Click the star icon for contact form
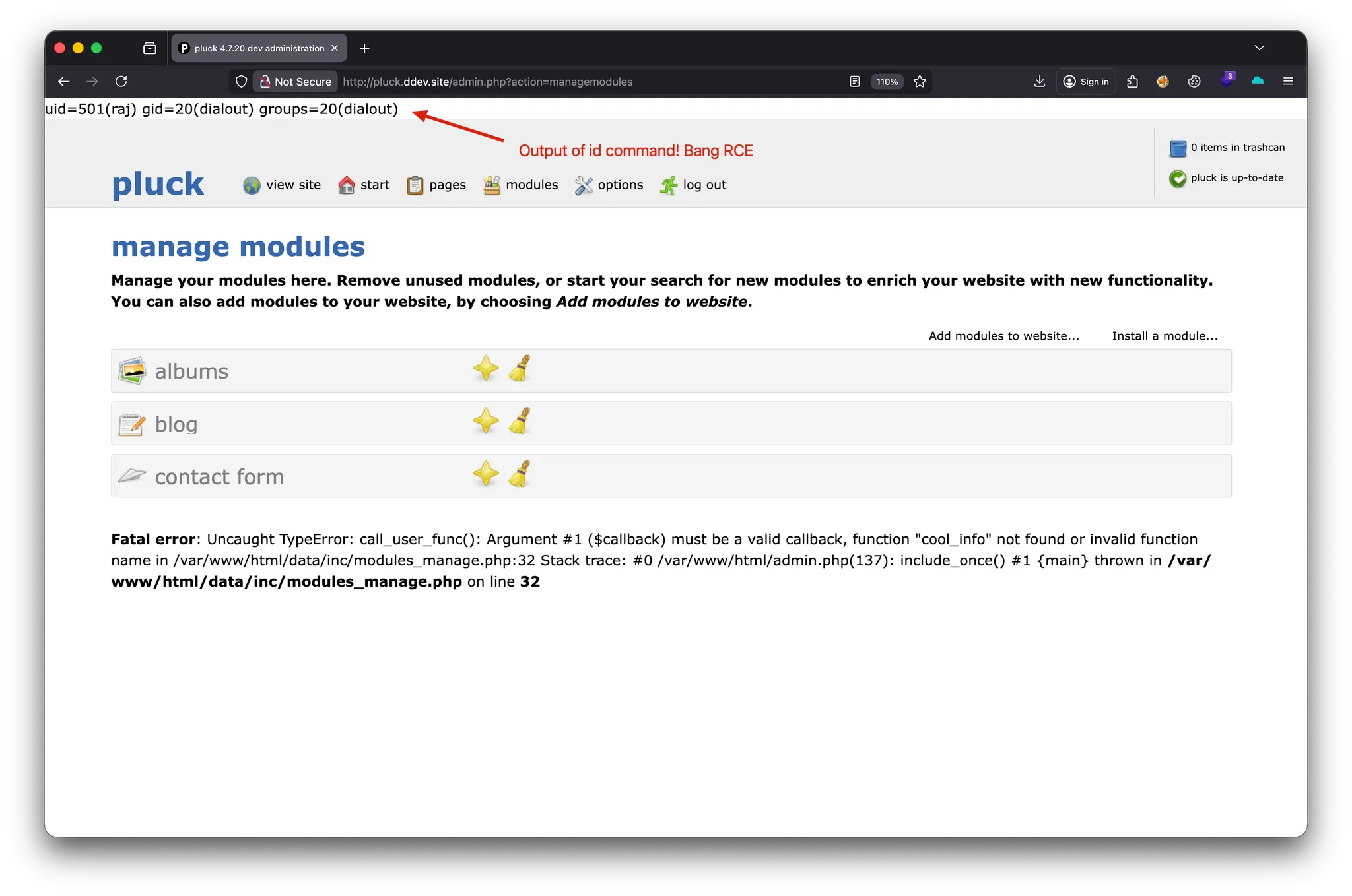 point(486,474)
